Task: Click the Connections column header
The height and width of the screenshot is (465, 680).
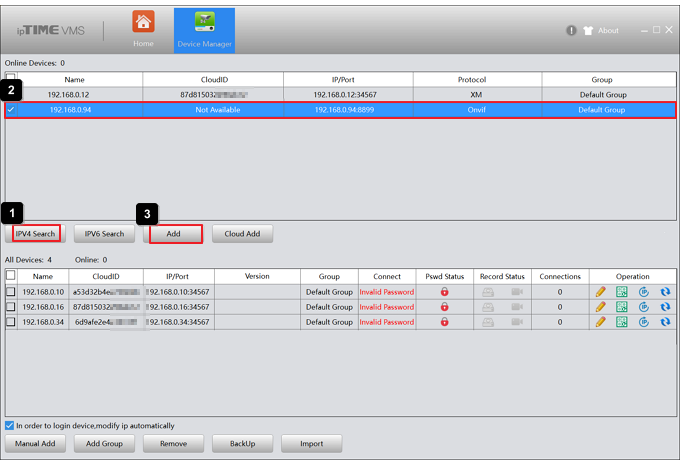Action: pos(560,276)
